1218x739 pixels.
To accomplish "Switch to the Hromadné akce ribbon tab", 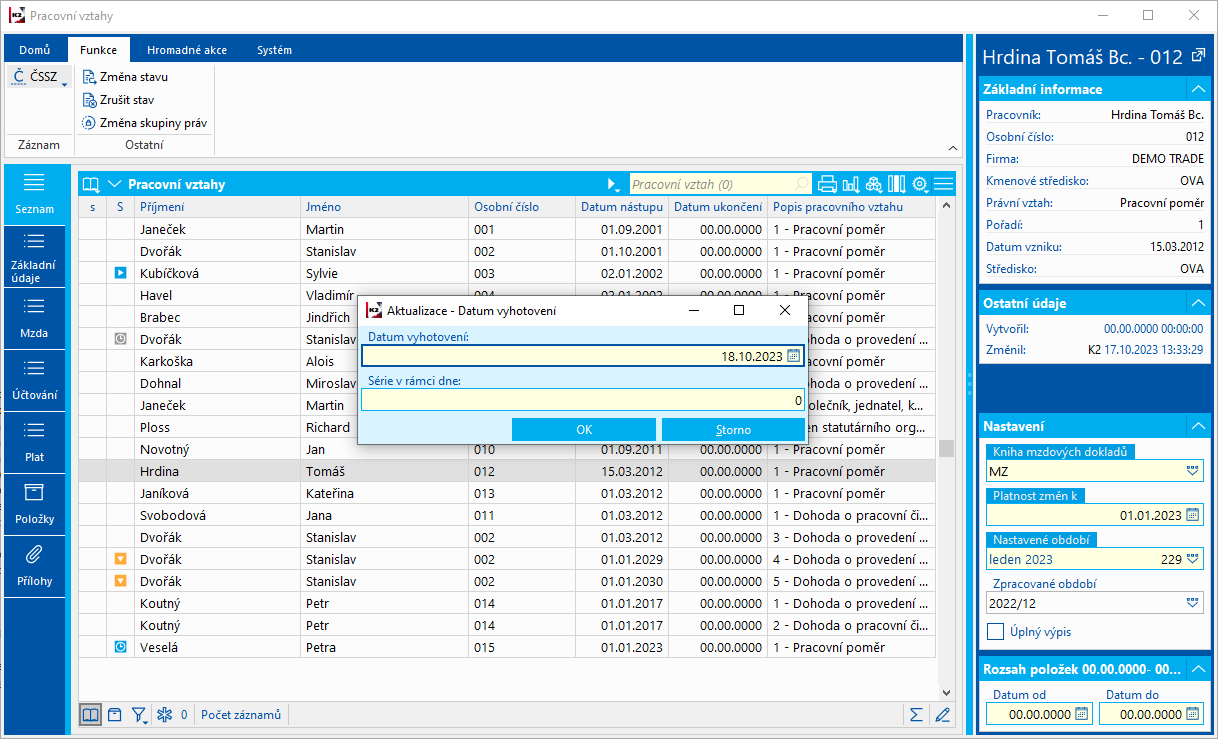I will tap(186, 50).
